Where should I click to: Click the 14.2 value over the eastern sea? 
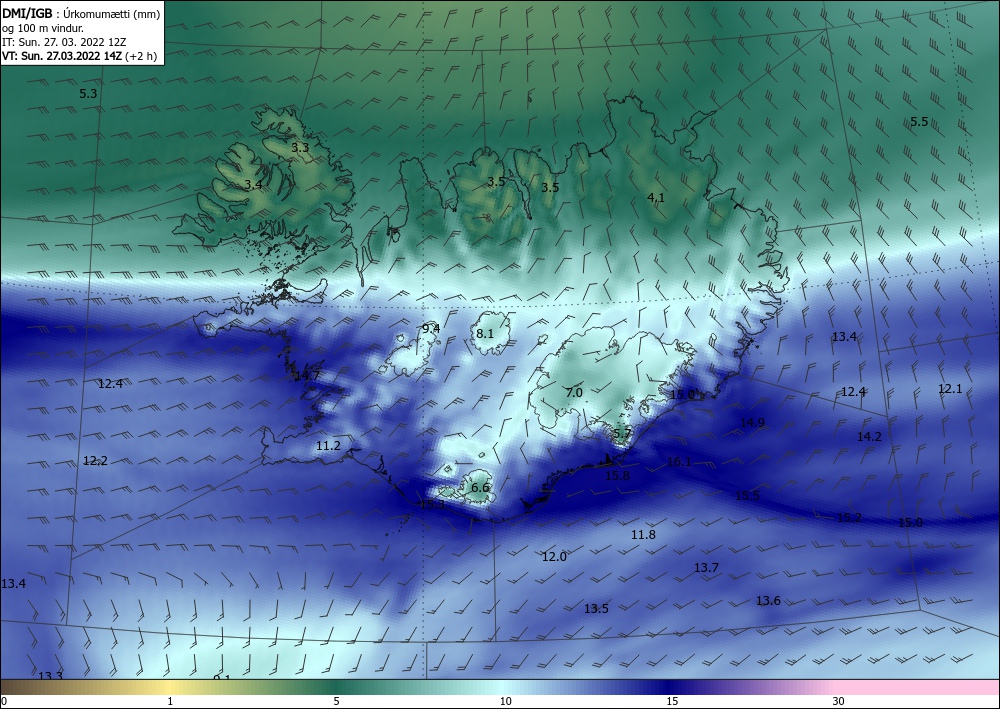pos(869,437)
